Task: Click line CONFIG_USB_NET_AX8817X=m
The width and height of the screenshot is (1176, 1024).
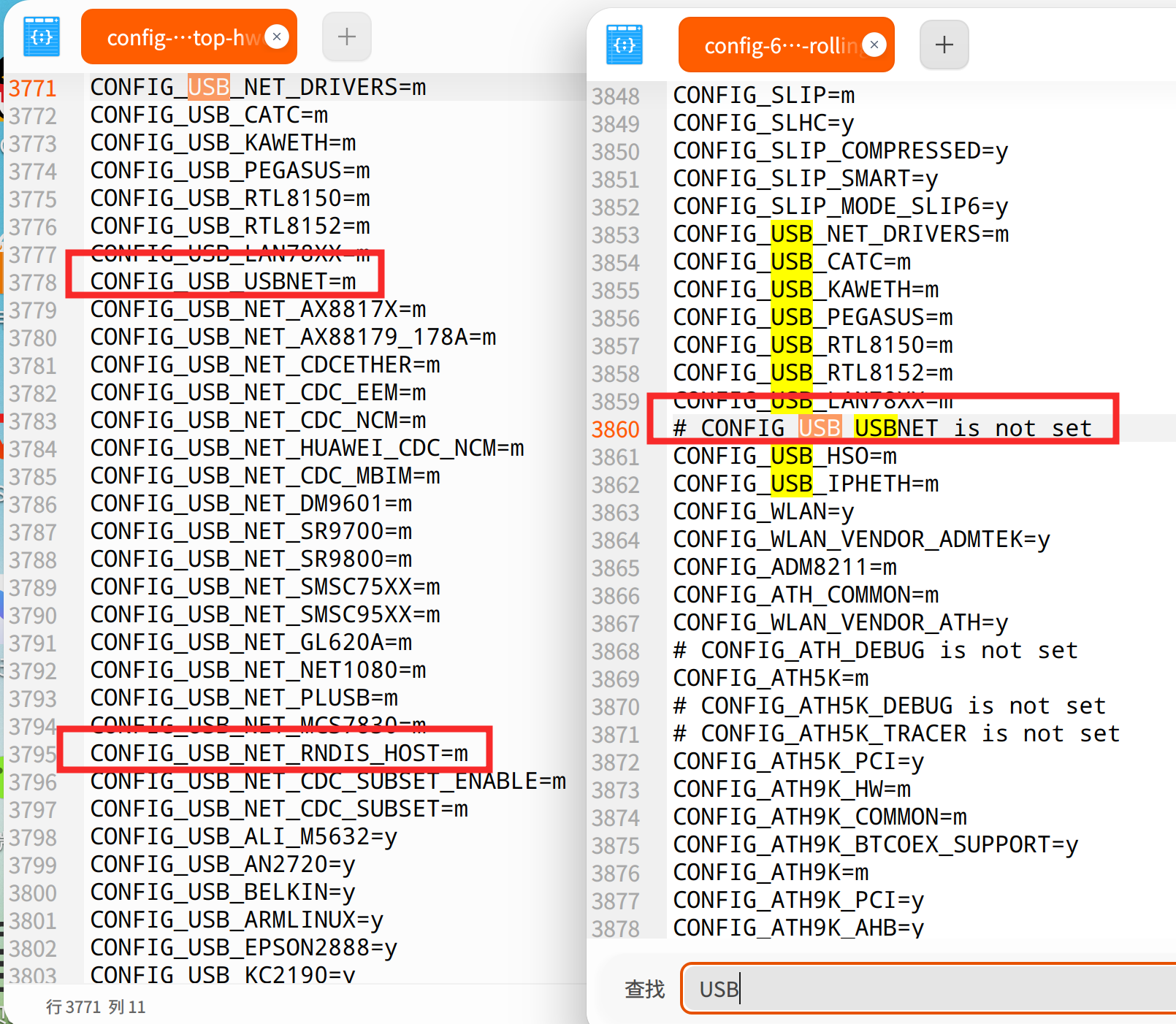Action: click(x=258, y=309)
